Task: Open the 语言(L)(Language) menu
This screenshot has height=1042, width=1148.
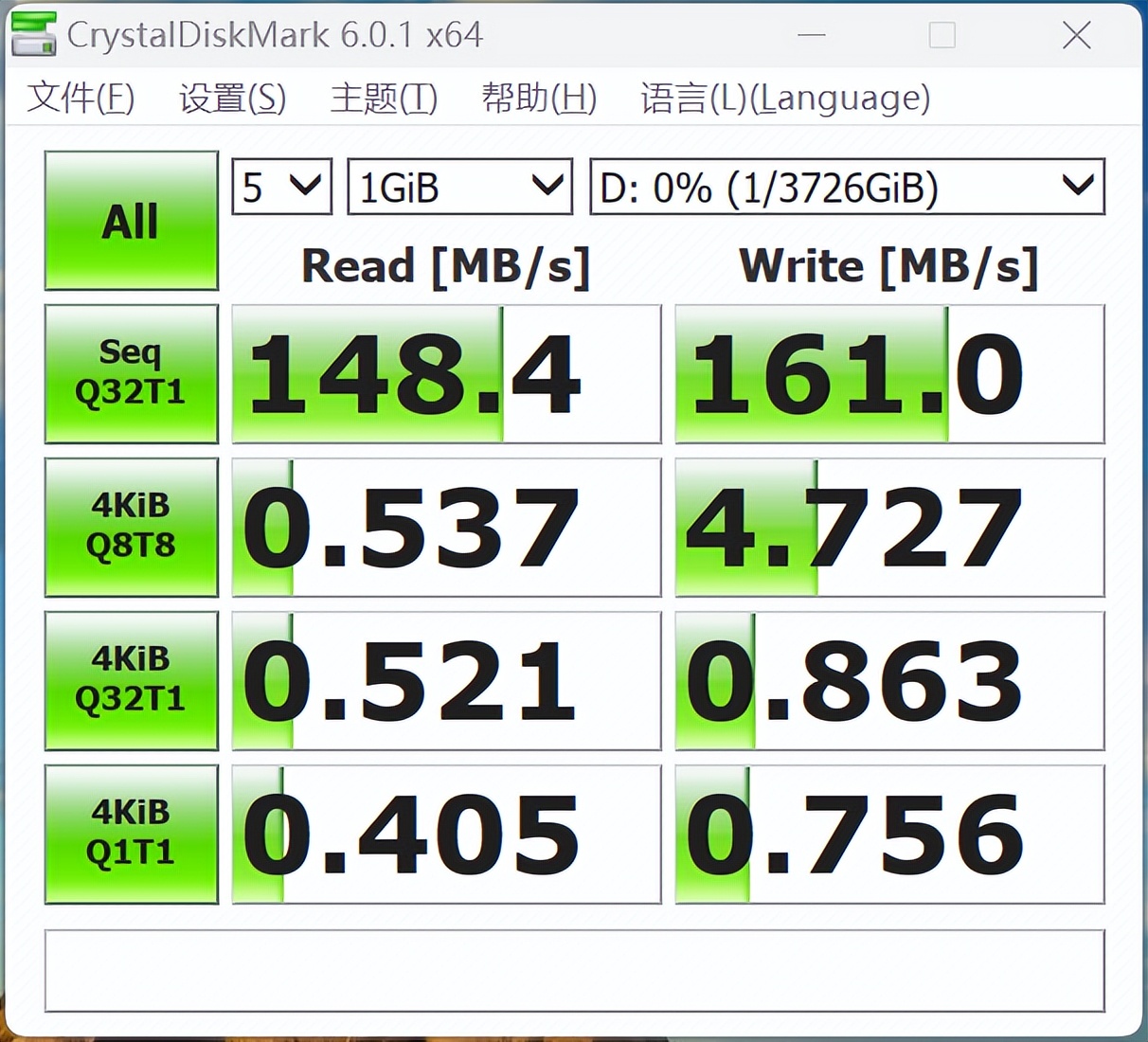Action: (784, 98)
